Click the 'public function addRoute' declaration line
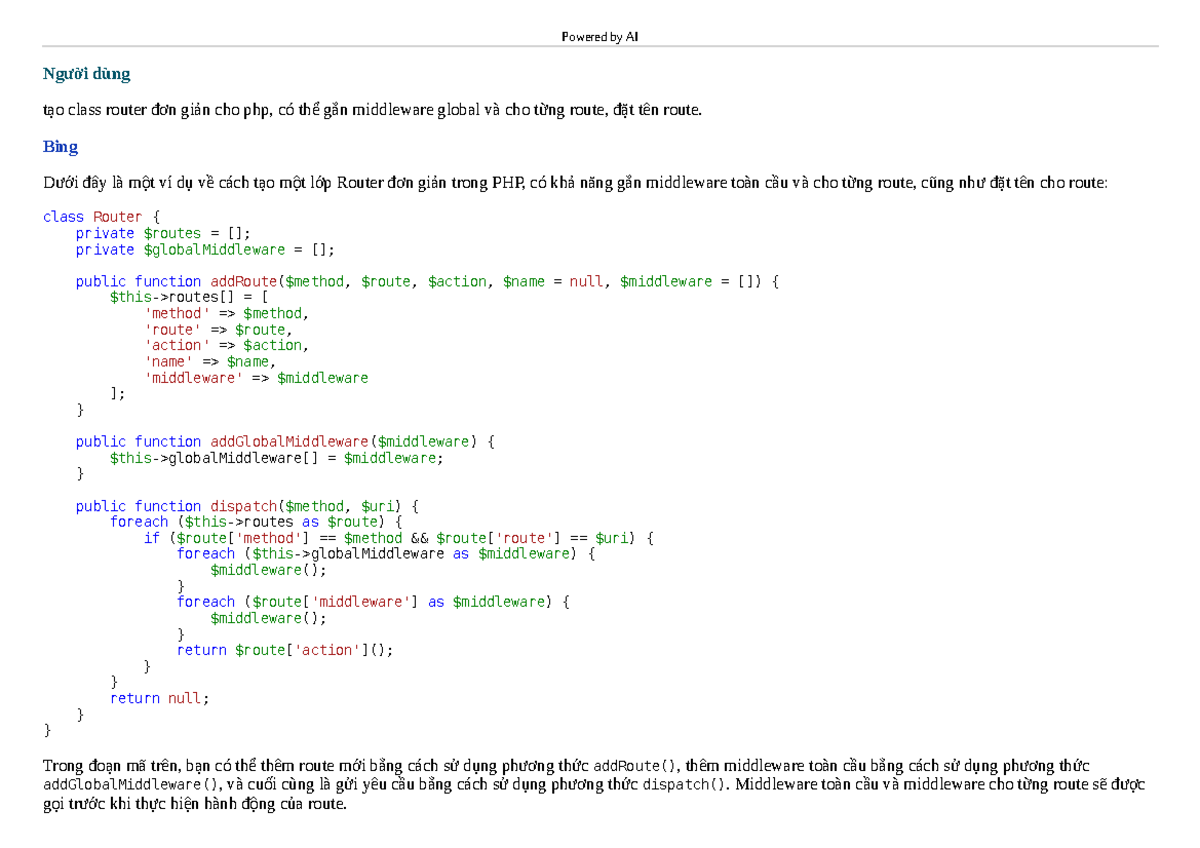This screenshot has width=1200, height=848. point(426,281)
